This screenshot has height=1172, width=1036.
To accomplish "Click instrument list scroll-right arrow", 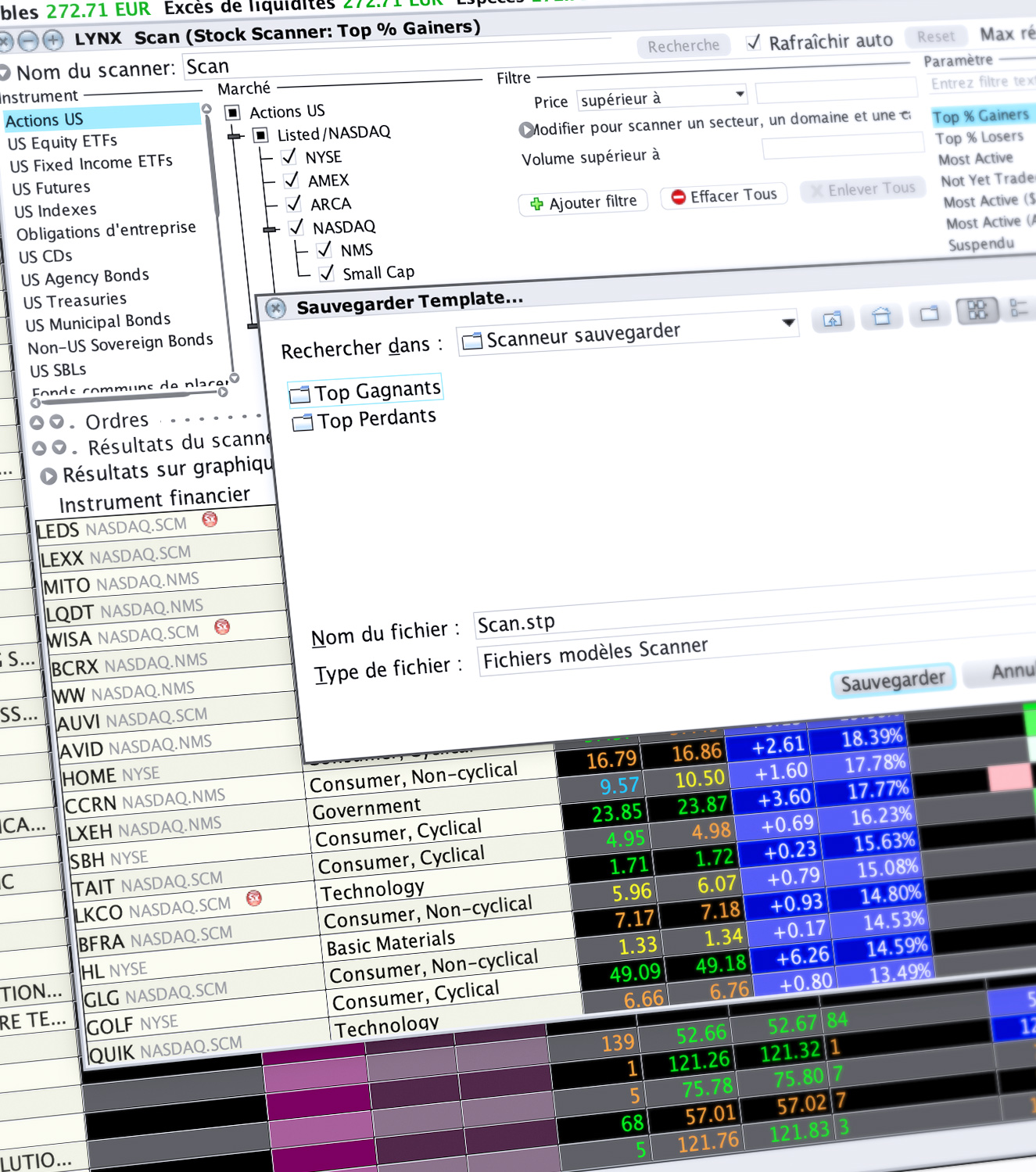I will coord(223,392).
